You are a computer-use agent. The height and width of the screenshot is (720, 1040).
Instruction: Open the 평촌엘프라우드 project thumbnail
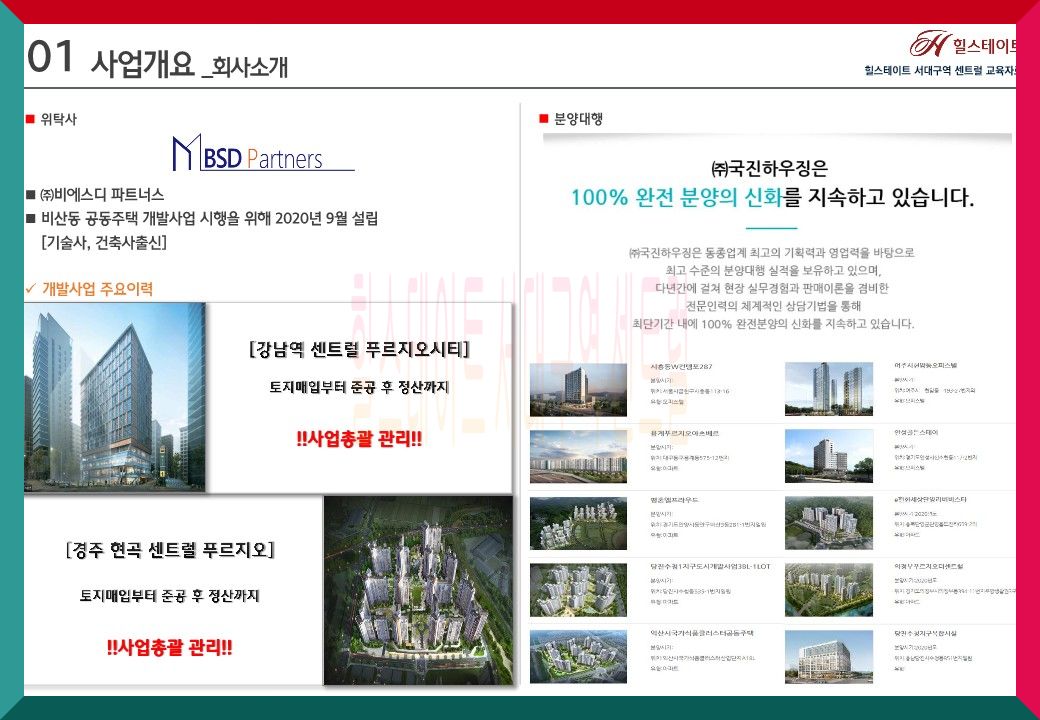[x=578, y=523]
